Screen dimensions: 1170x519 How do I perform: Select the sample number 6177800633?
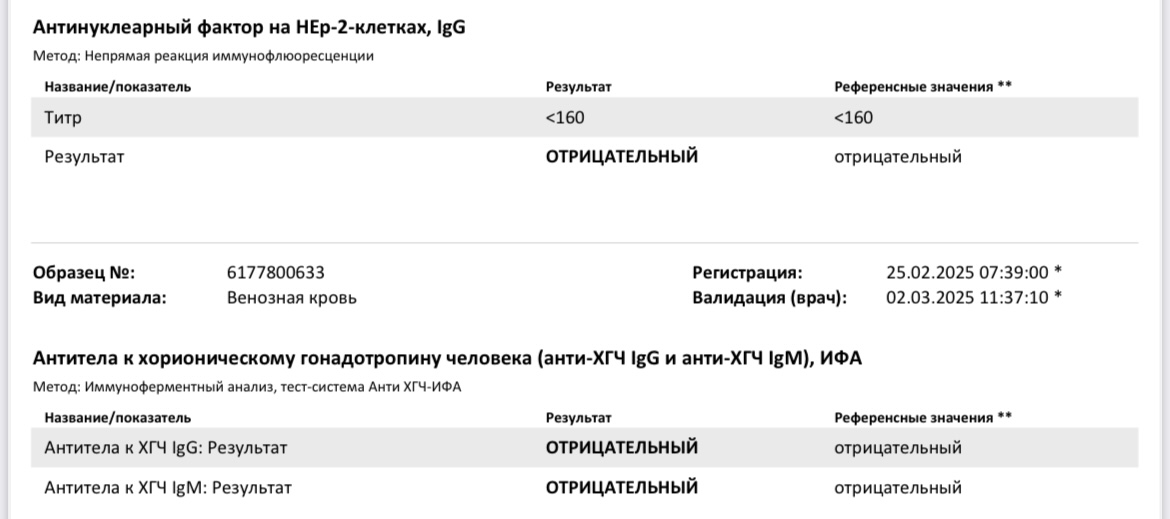[x=276, y=273]
